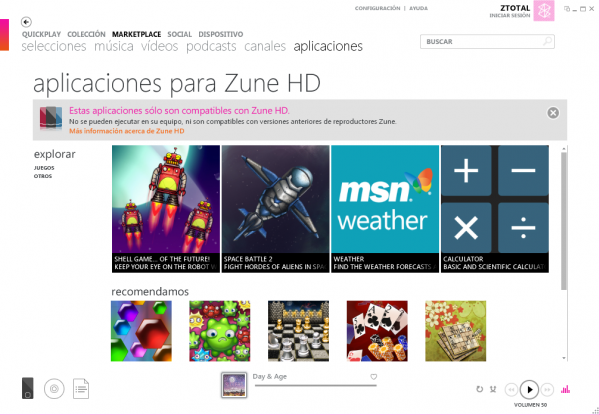Click the search magnifier icon
The height and width of the screenshot is (415, 600).
pos(548,41)
